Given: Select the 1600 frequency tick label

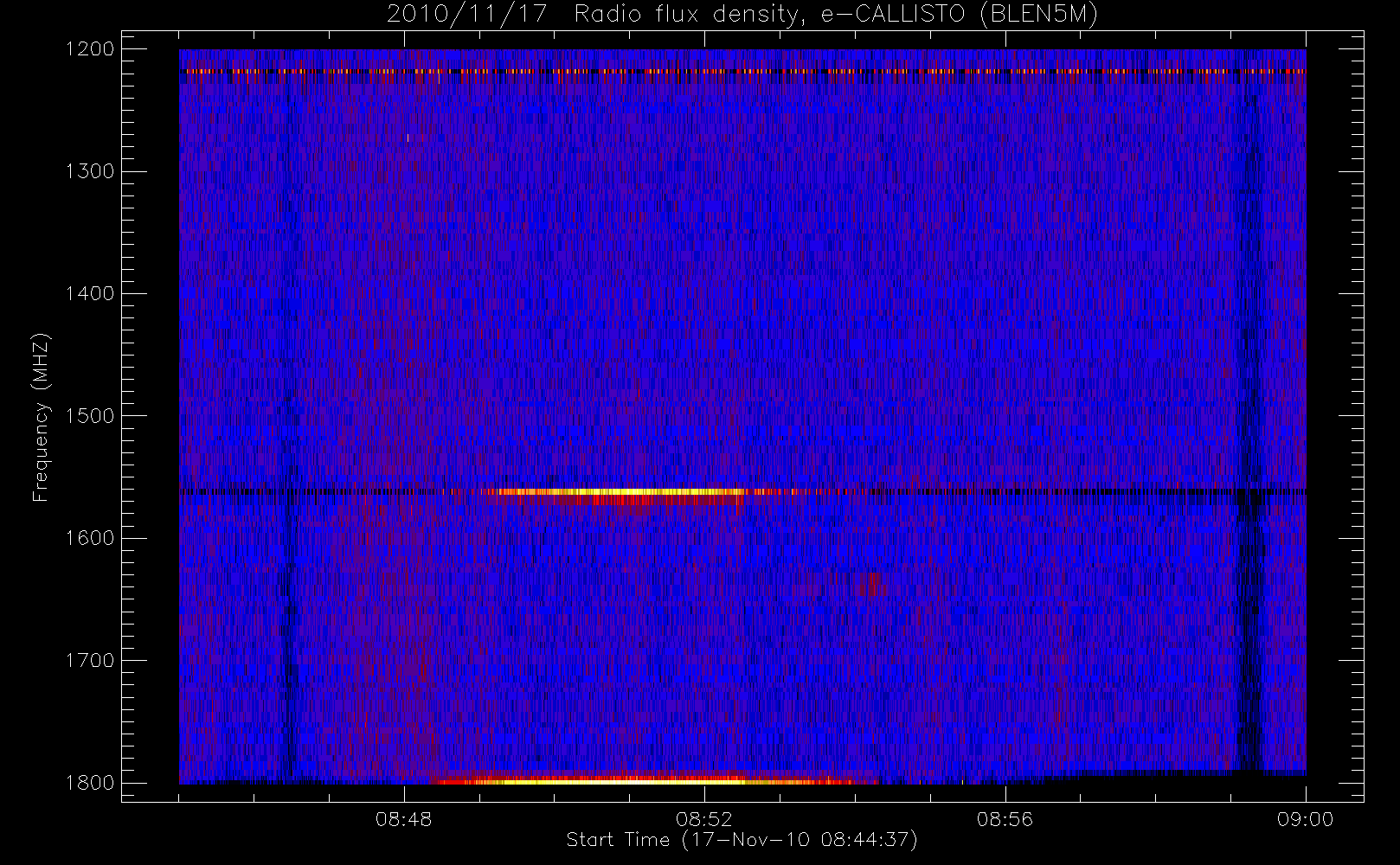Looking at the screenshot, I should (x=90, y=538).
